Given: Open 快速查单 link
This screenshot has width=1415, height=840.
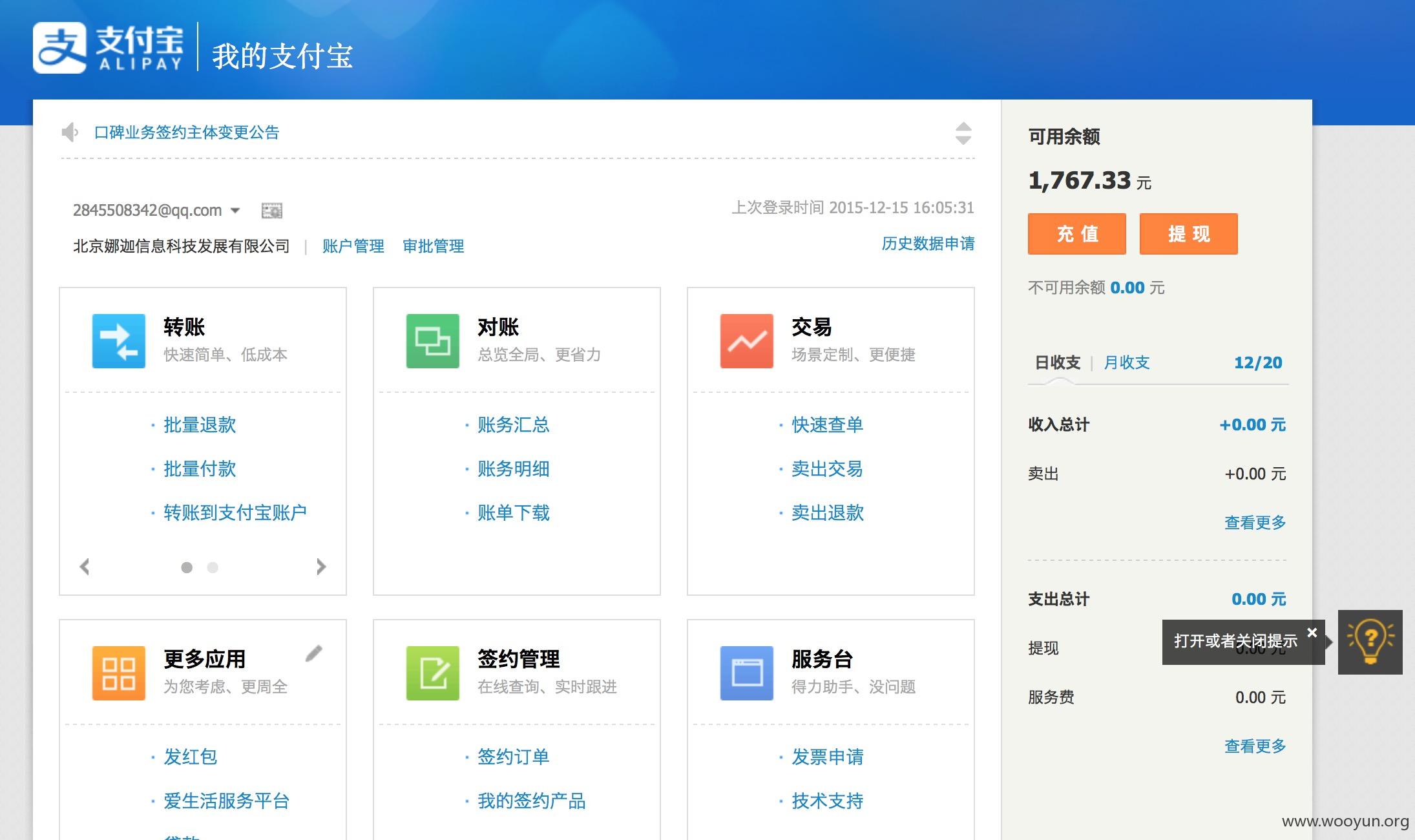Looking at the screenshot, I should point(828,425).
